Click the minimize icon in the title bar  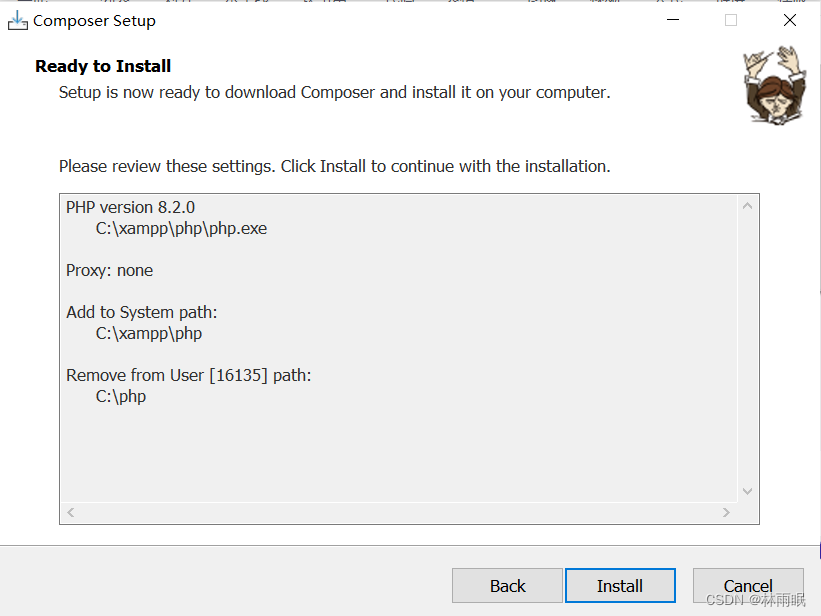(672, 19)
